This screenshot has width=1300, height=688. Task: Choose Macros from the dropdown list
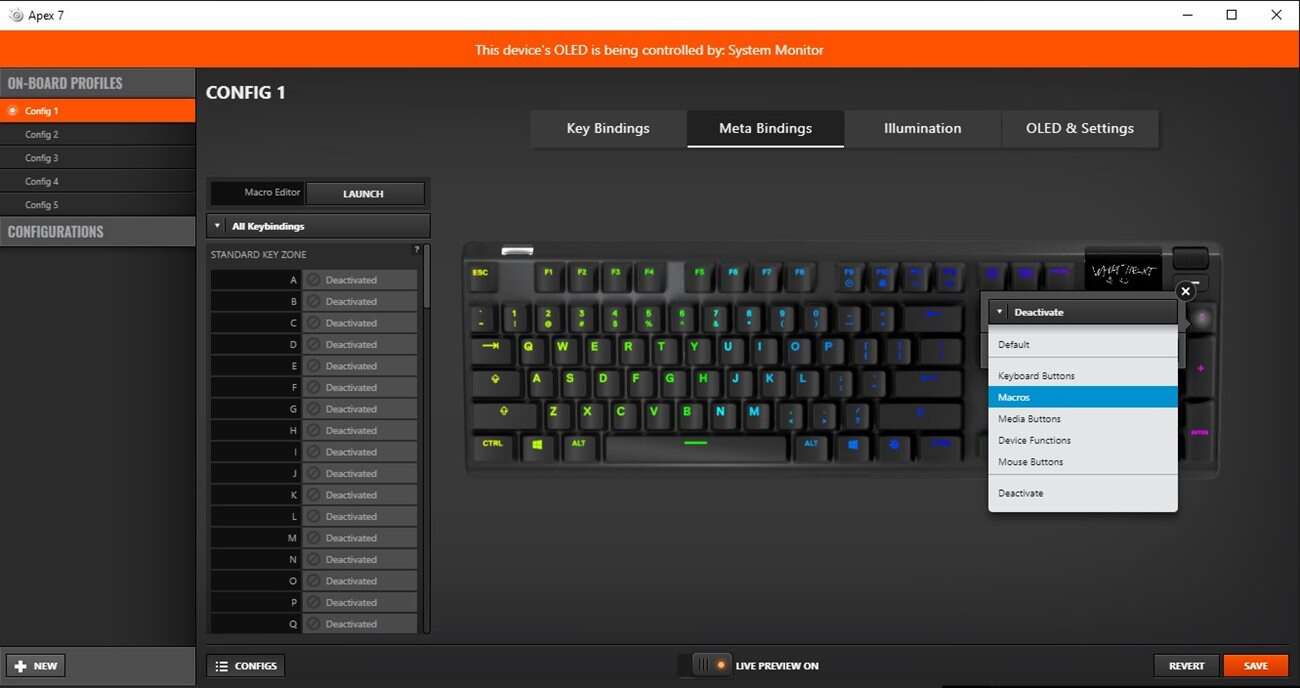click(x=1083, y=397)
